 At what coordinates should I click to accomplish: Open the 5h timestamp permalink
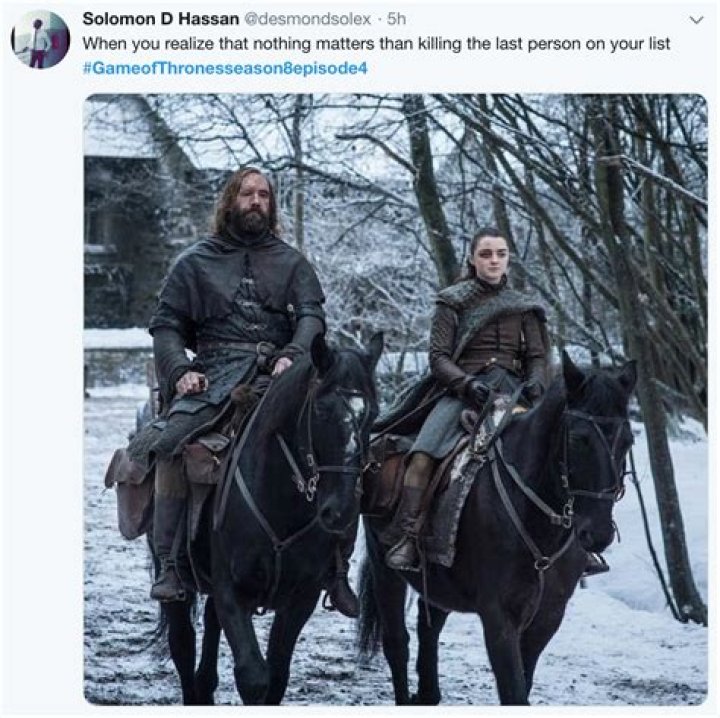(x=396, y=19)
